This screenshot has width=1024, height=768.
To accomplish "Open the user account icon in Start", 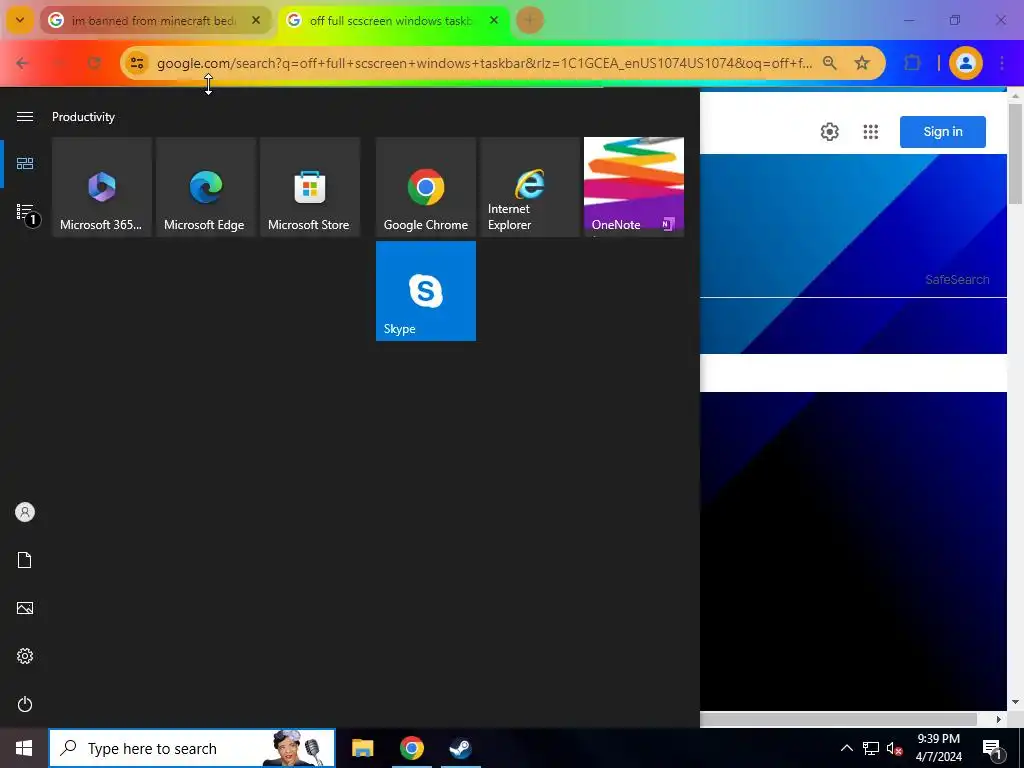I will [x=25, y=512].
